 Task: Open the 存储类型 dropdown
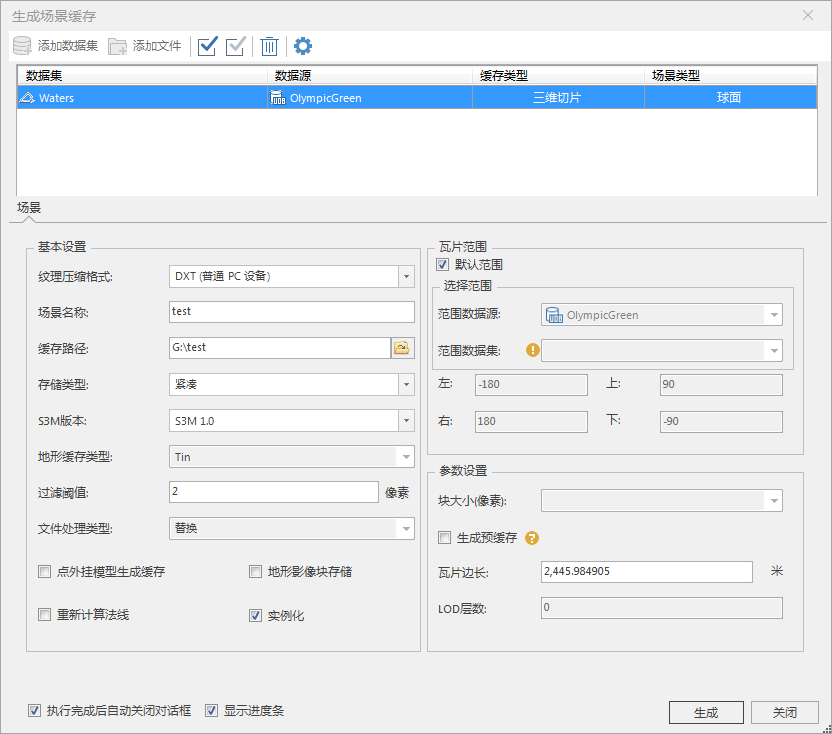point(406,384)
